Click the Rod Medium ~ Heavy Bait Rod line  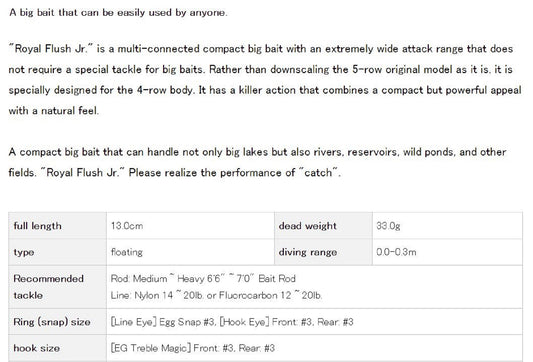tap(203, 278)
